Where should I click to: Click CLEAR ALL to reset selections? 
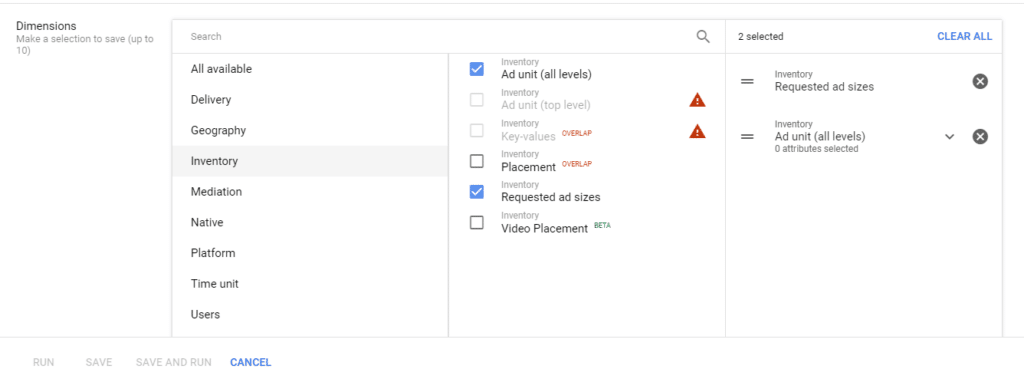coord(965,37)
